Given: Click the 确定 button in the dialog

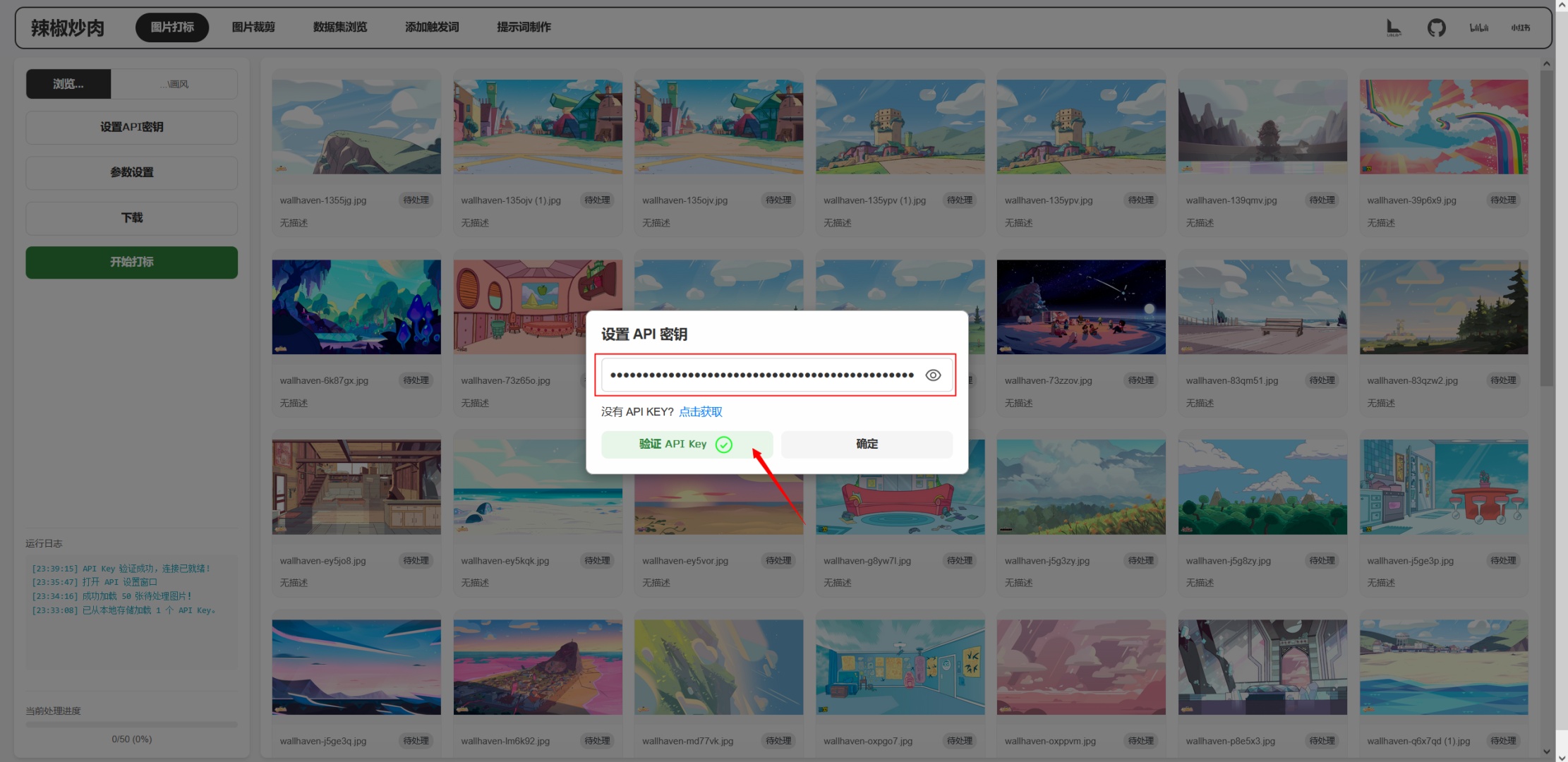Looking at the screenshot, I should [867, 445].
